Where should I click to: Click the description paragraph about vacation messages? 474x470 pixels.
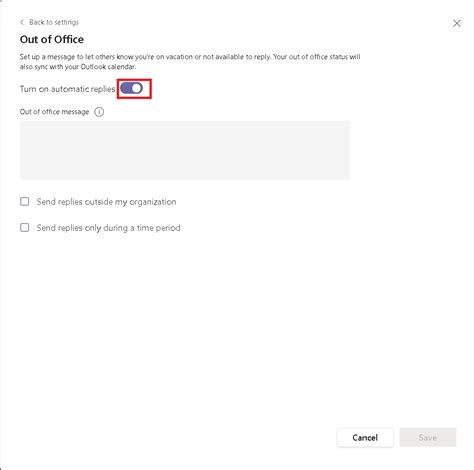(190, 62)
